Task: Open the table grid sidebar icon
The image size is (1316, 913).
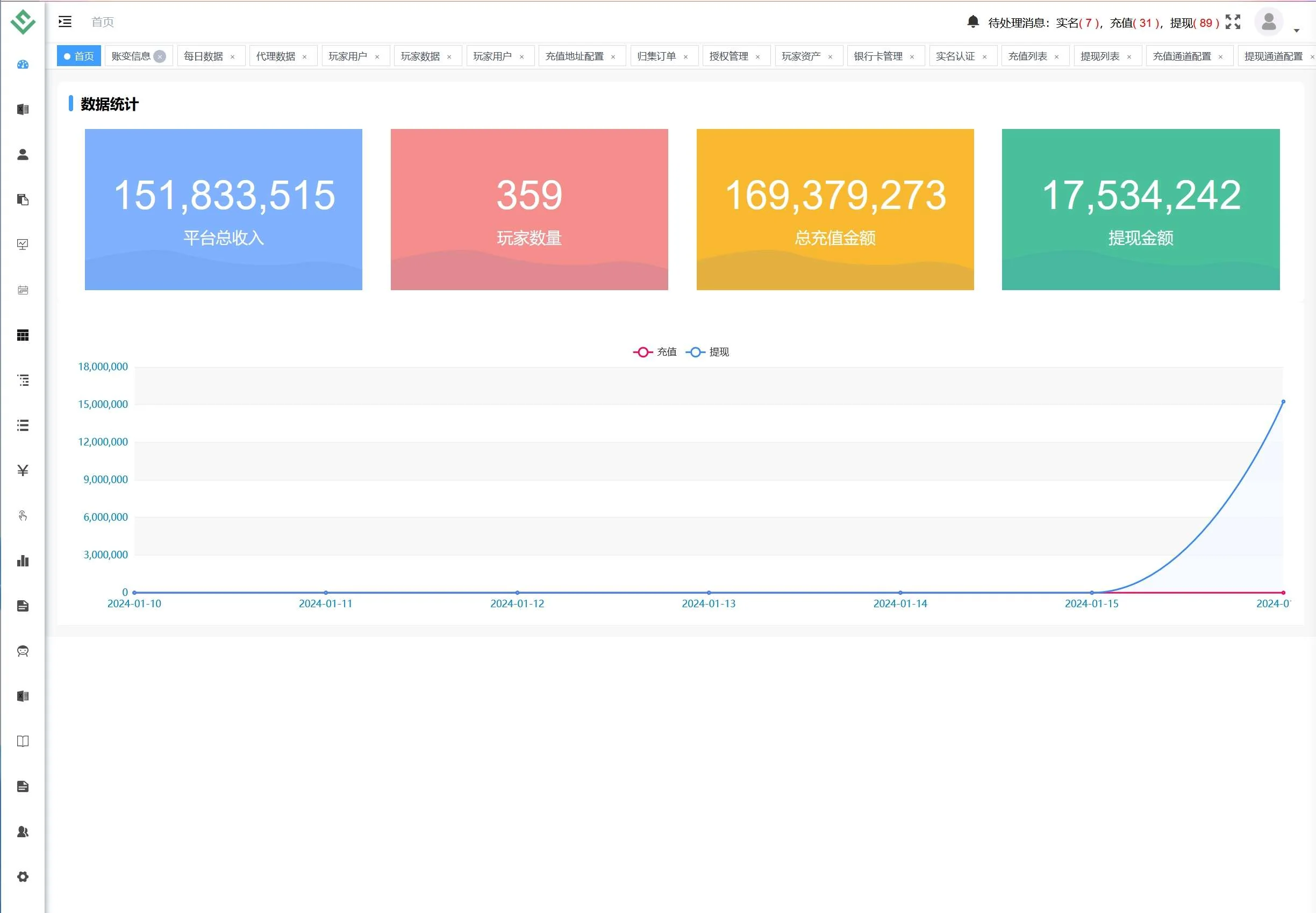Action: (23, 335)
